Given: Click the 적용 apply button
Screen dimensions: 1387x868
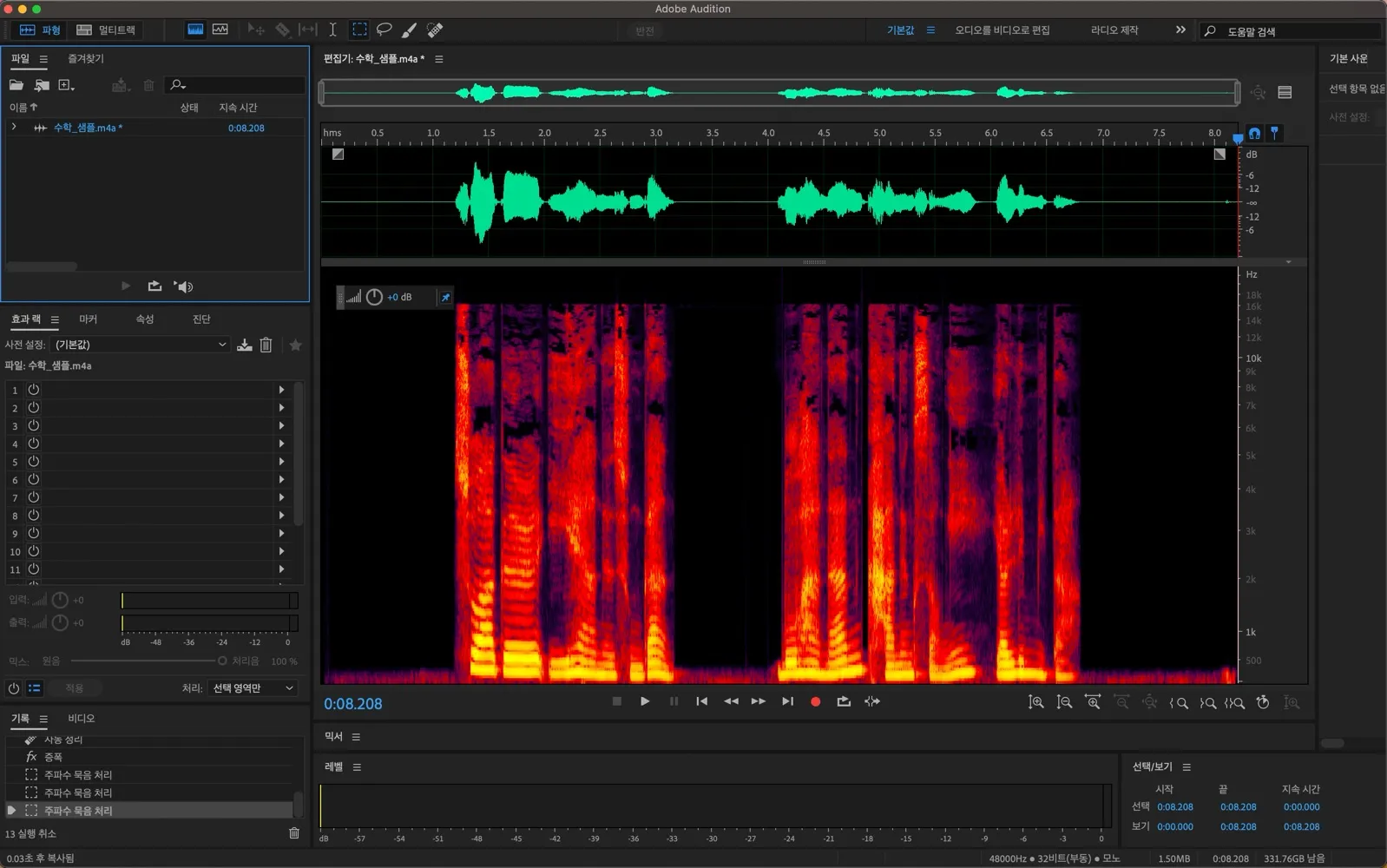Looking at the screenshot, I should click(75, 688).
